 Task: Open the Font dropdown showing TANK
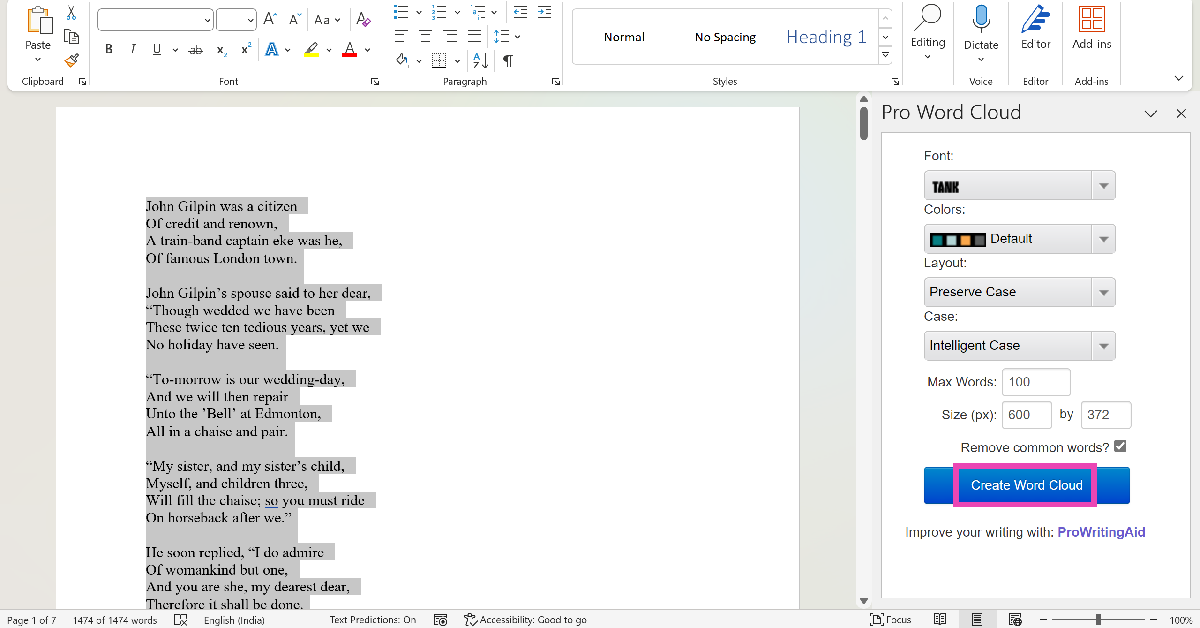point(1019,186)
